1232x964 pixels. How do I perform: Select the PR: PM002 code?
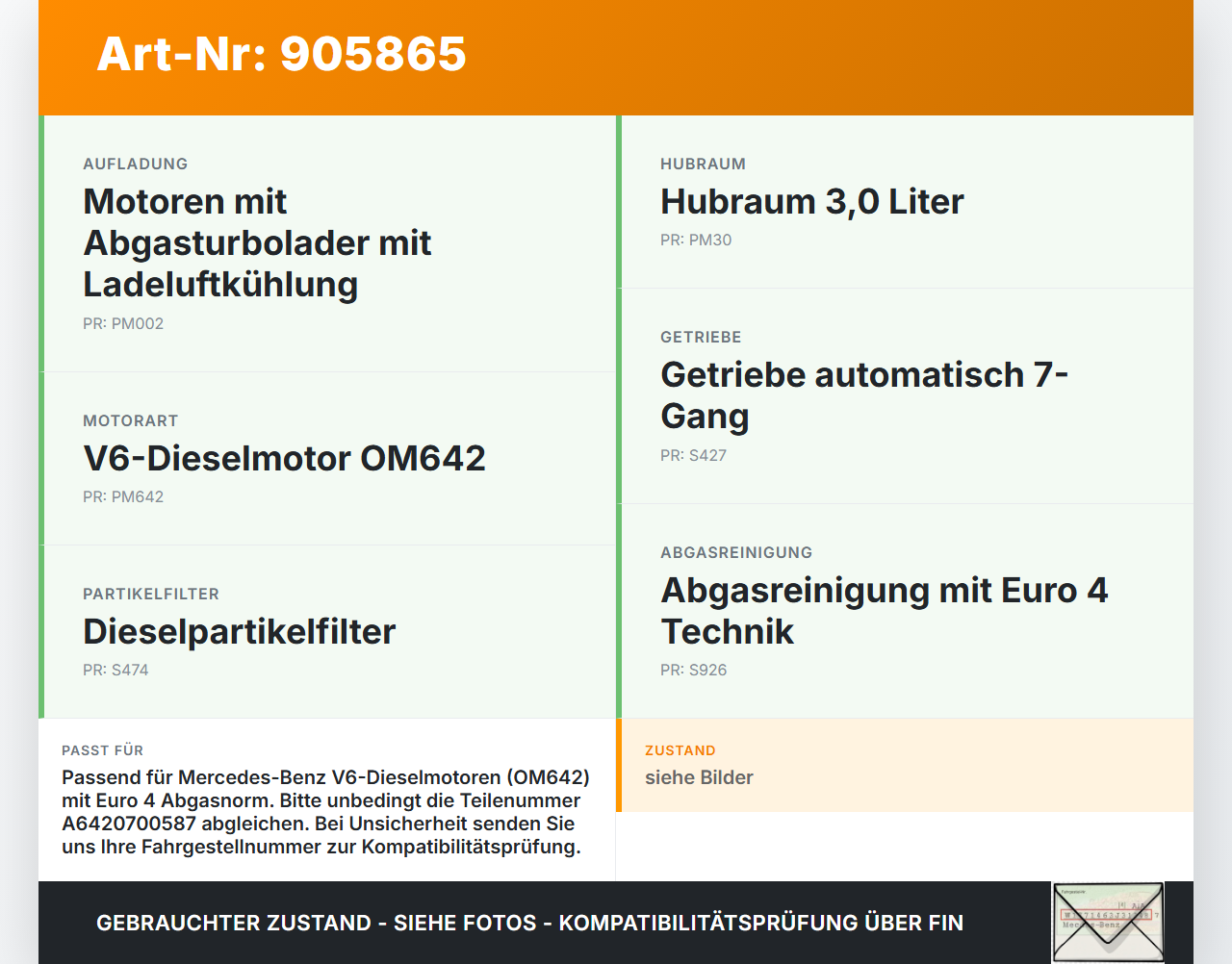[x=123, y=323]
